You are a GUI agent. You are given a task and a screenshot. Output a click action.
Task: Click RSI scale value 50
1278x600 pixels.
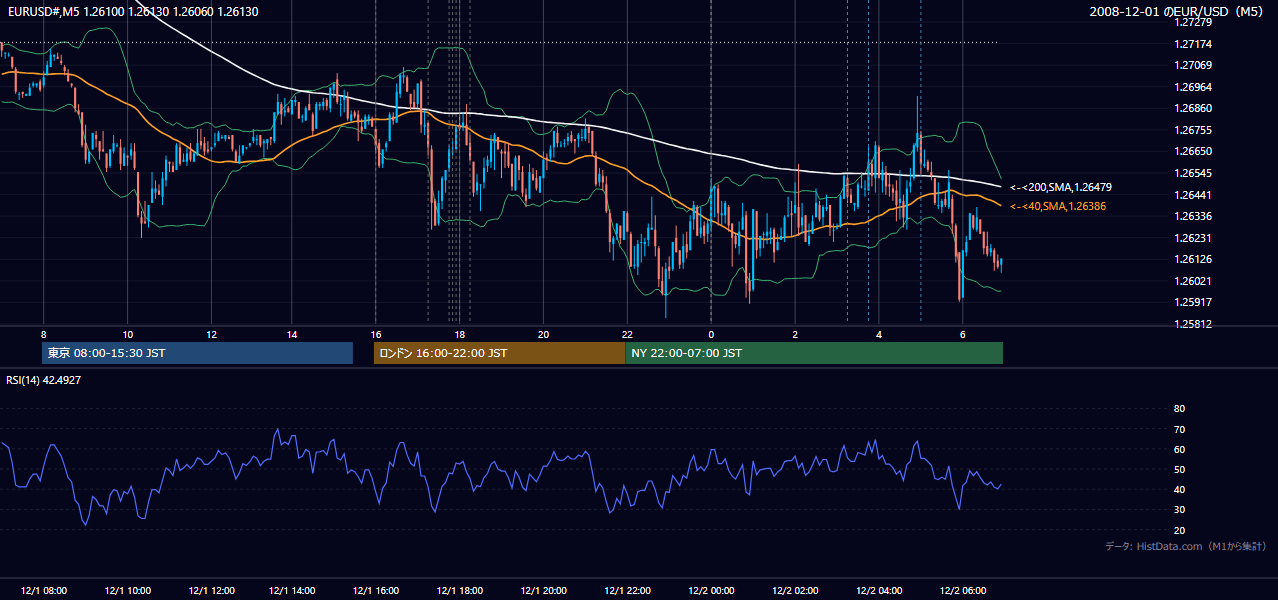pyautogui.click(x=1179, y=469)
